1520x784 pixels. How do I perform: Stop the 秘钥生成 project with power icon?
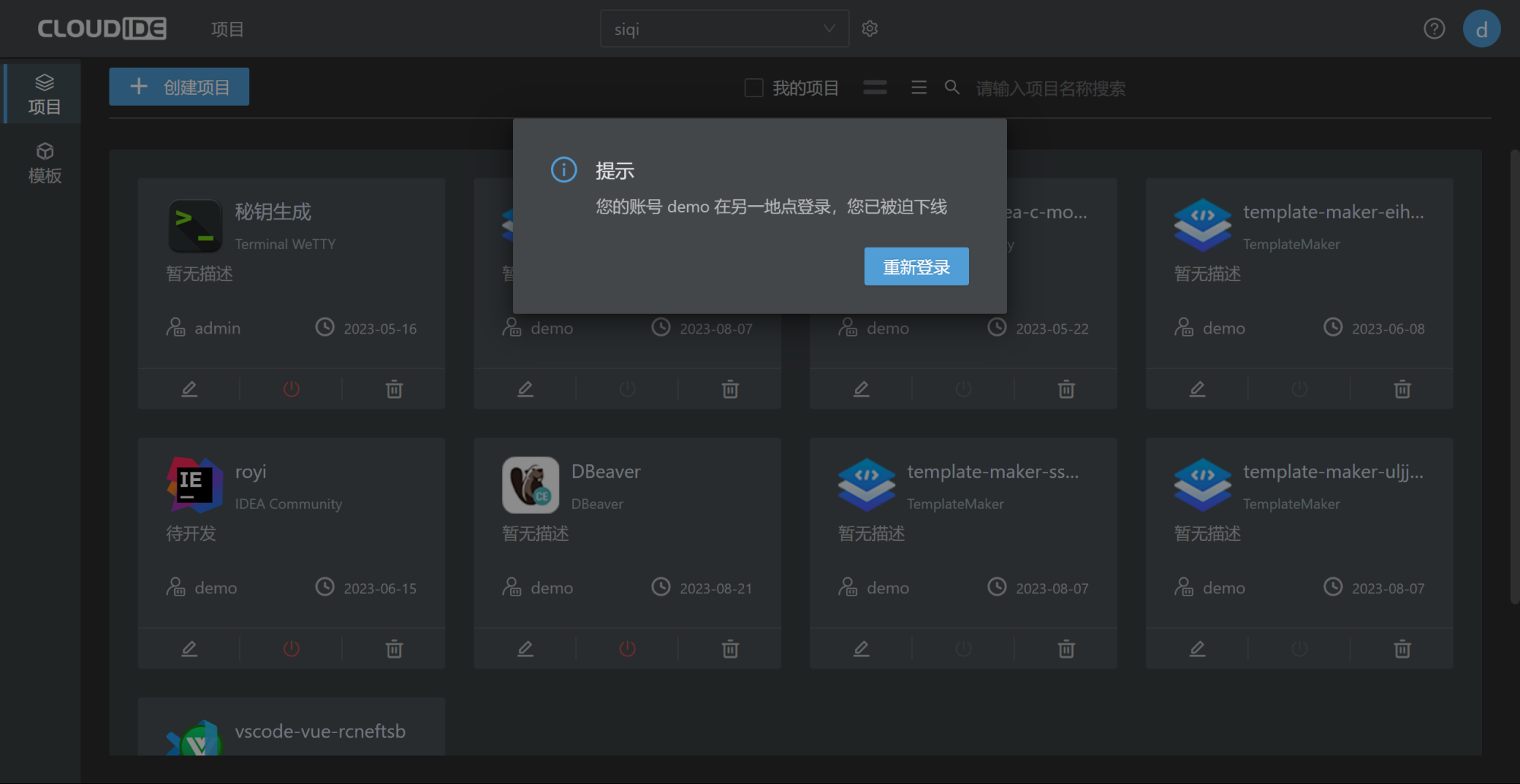[x=291, y=389]
